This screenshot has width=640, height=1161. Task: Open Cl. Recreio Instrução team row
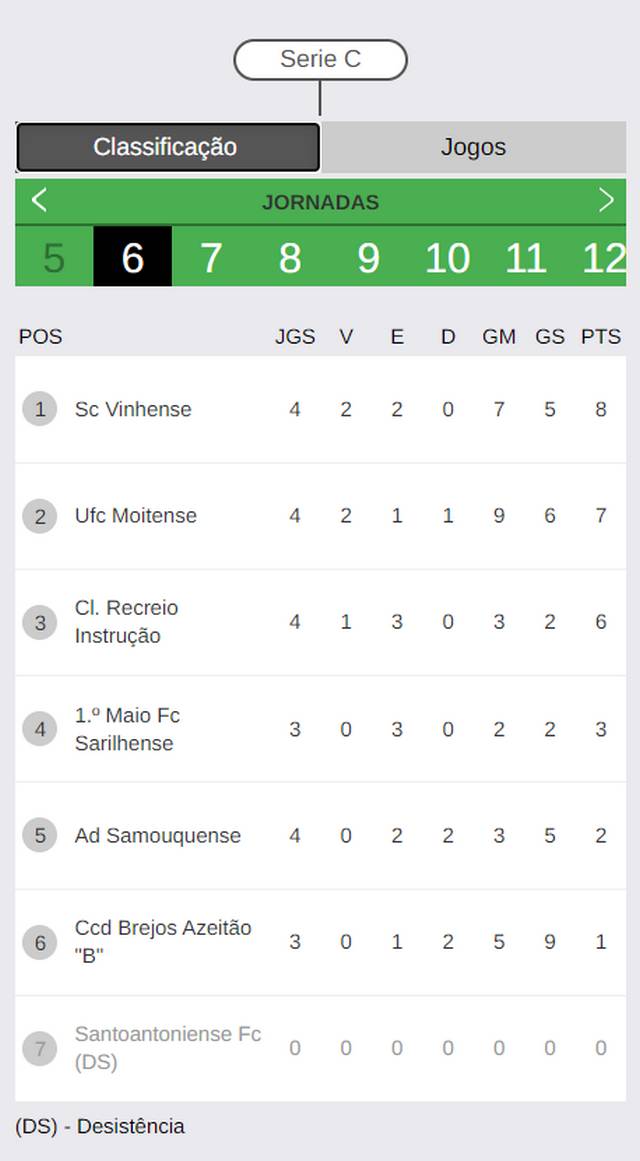tap(320, 622)
